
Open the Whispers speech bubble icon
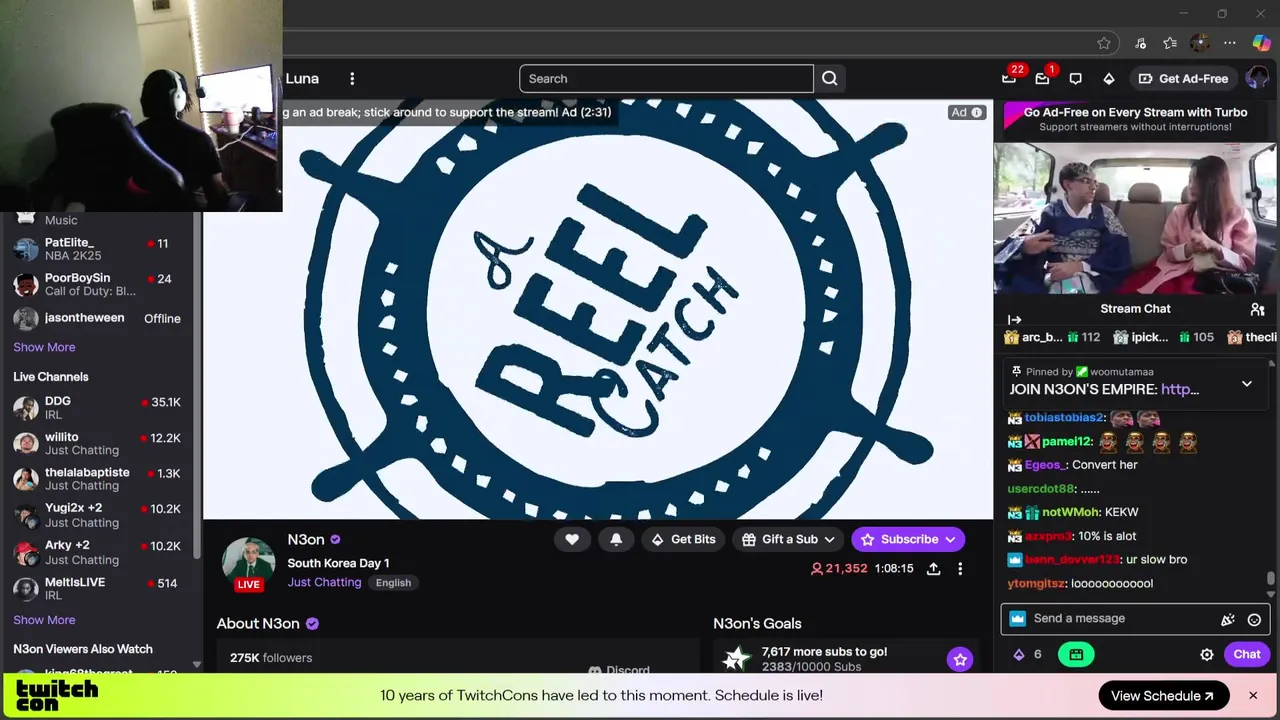(x=1076, y=79)
